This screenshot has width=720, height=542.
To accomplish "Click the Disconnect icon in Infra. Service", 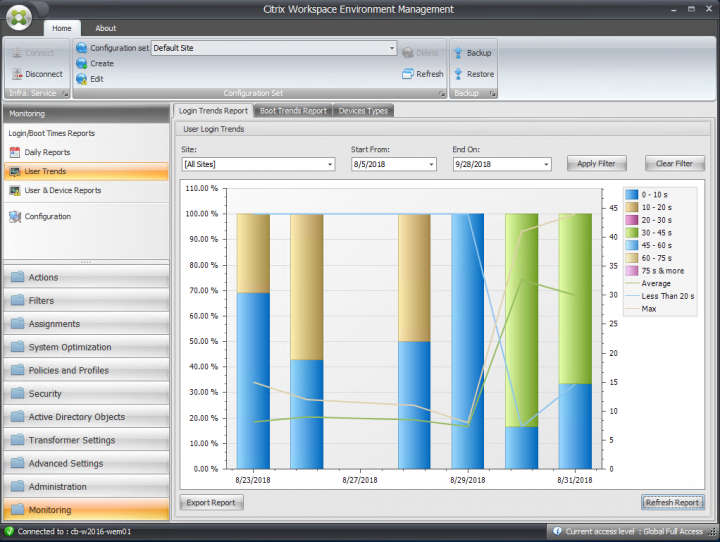I will click(x=17, y=74).
